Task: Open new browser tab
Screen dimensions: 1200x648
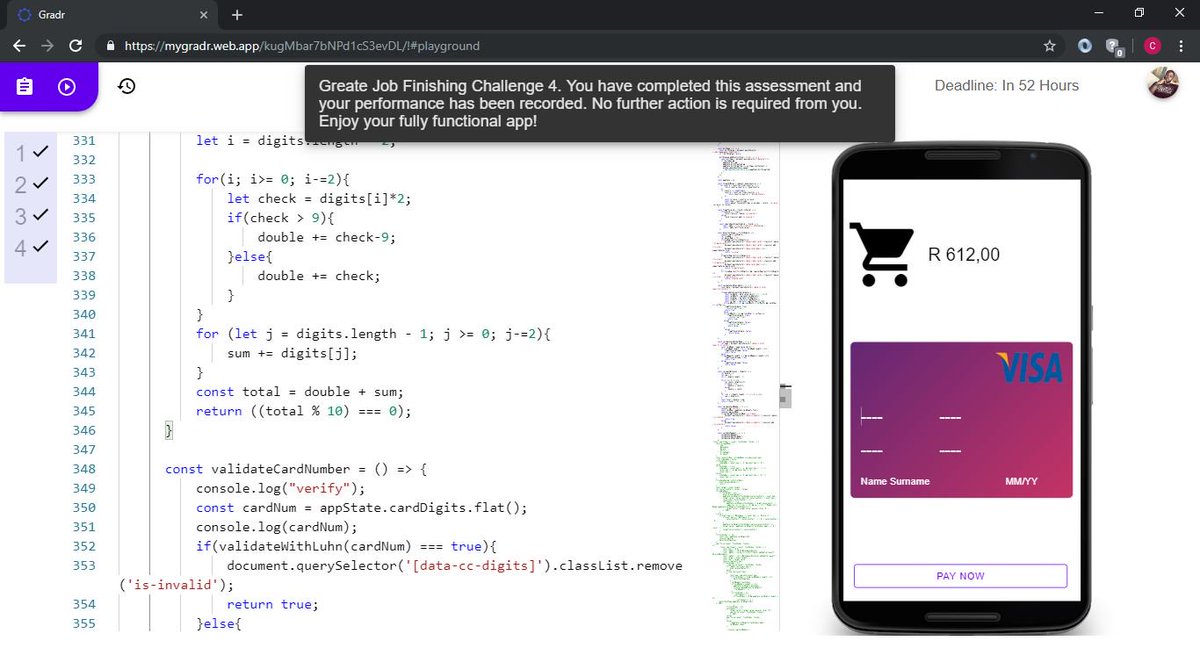Action: click(237, 15)
